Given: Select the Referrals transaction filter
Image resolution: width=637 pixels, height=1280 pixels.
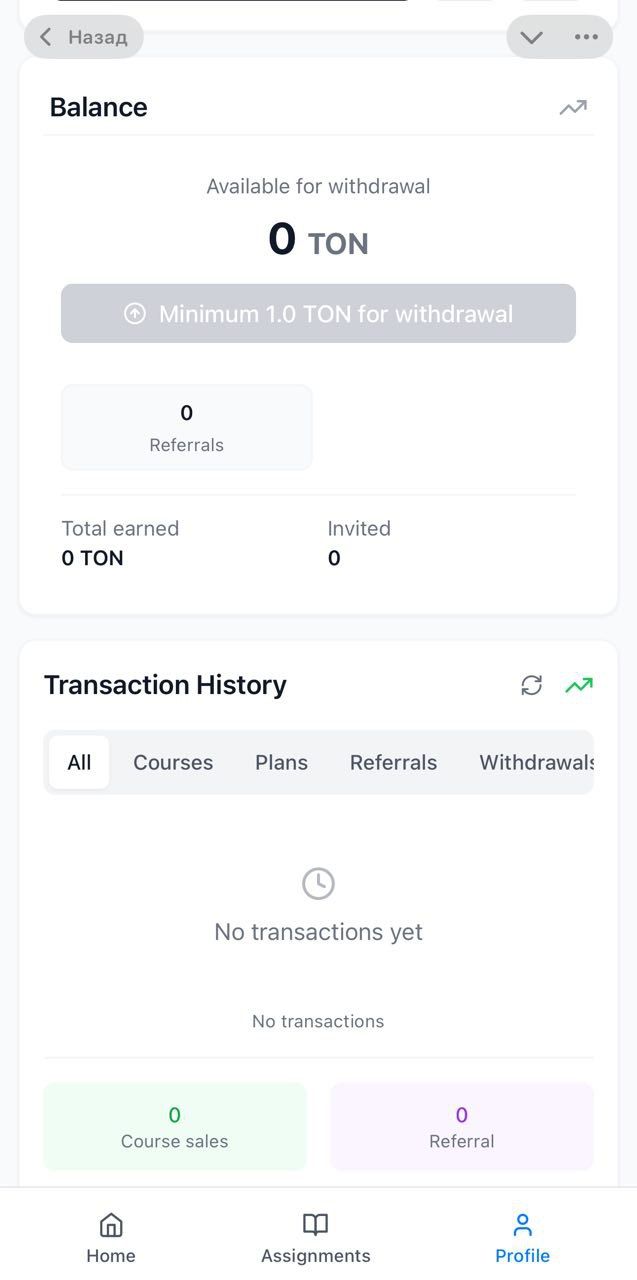Looking at the screenshot, I should coord(393,762).
